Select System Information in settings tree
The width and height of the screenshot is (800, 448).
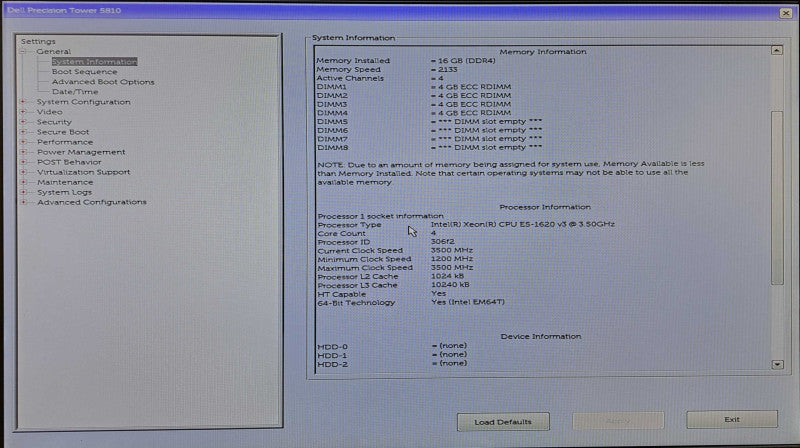click(x=94, y=62)
